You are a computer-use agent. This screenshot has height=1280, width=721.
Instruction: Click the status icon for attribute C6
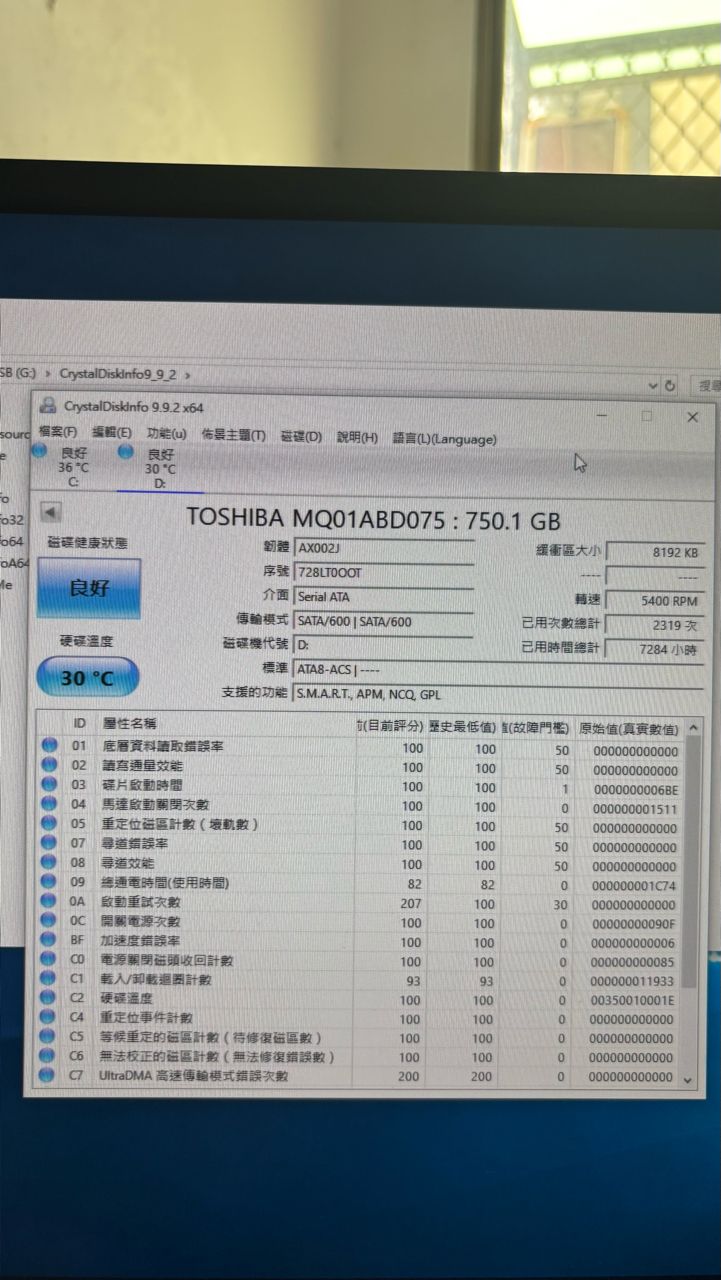coord(49,1056)
